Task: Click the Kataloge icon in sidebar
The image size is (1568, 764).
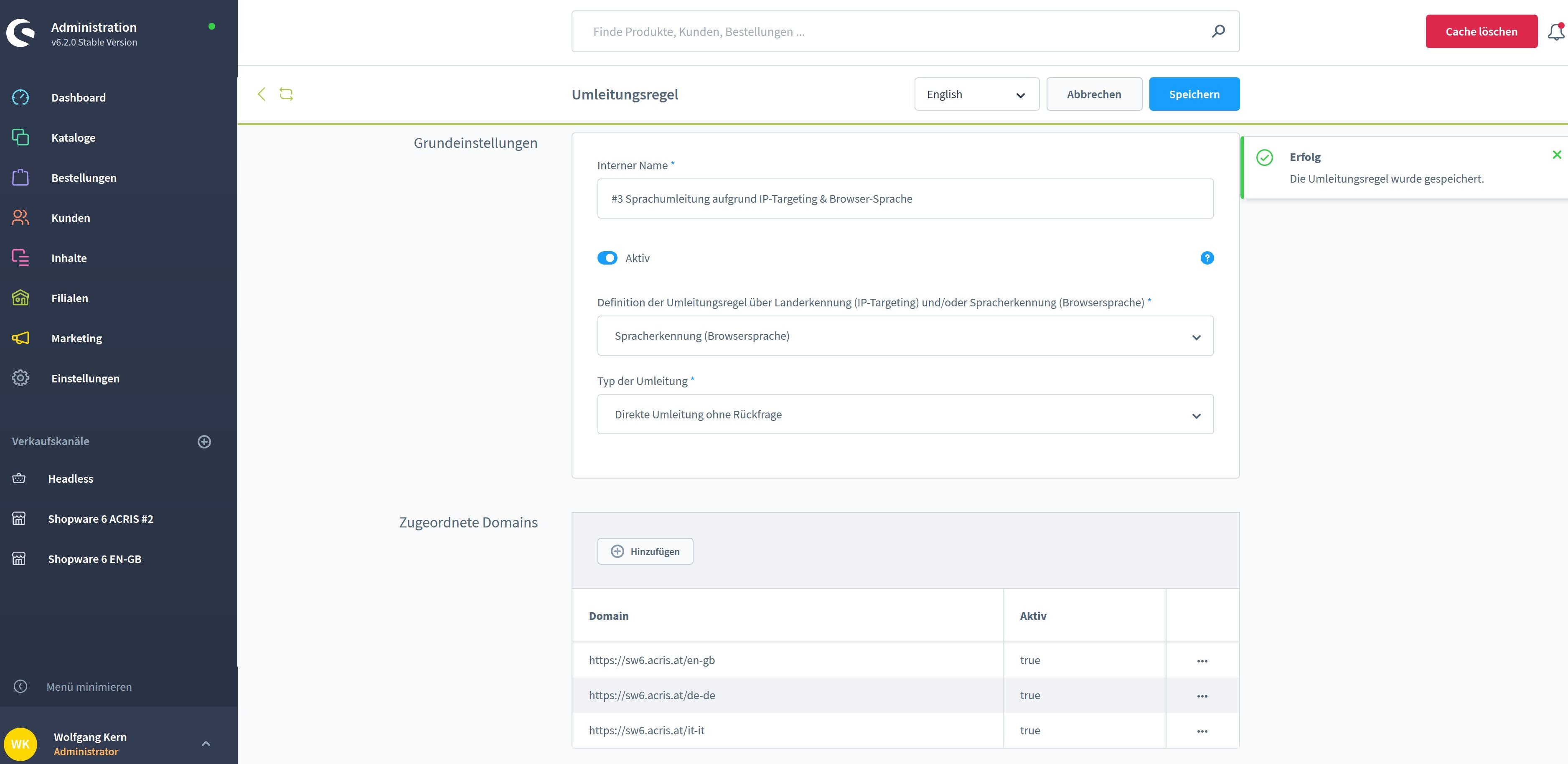Action: tap(20, 138)
